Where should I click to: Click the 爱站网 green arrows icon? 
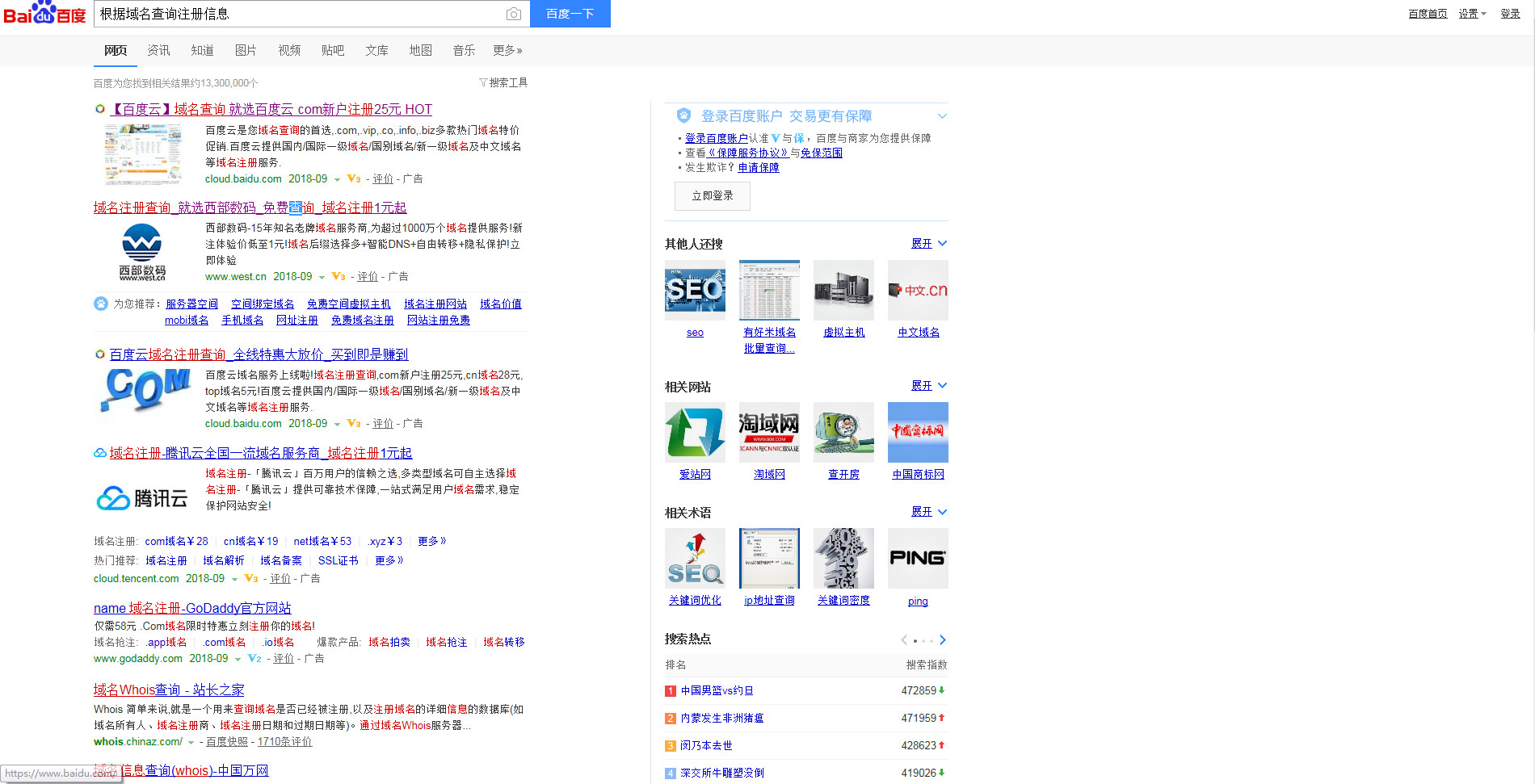tap(695, 432)
